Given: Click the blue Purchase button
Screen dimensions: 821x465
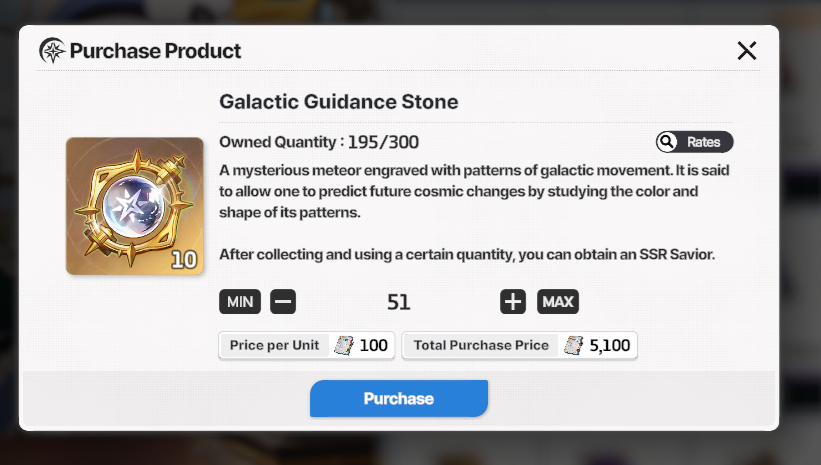Looking at the screenshot, I should click(x=399, y=398).
